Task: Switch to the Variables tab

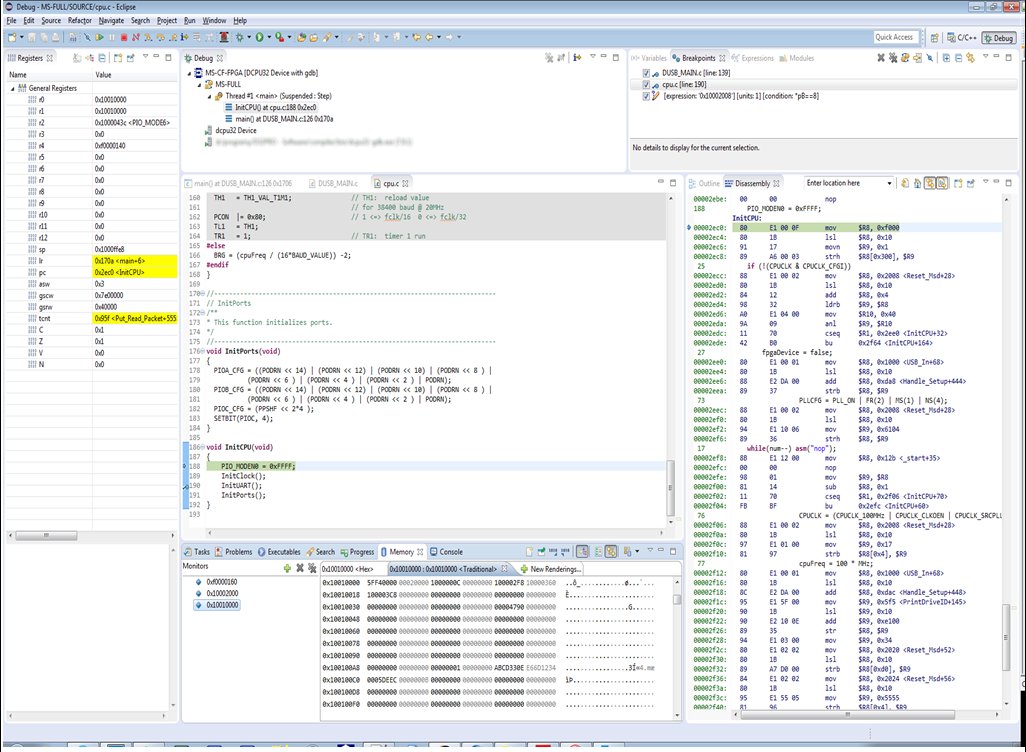Action: (648, 58)
